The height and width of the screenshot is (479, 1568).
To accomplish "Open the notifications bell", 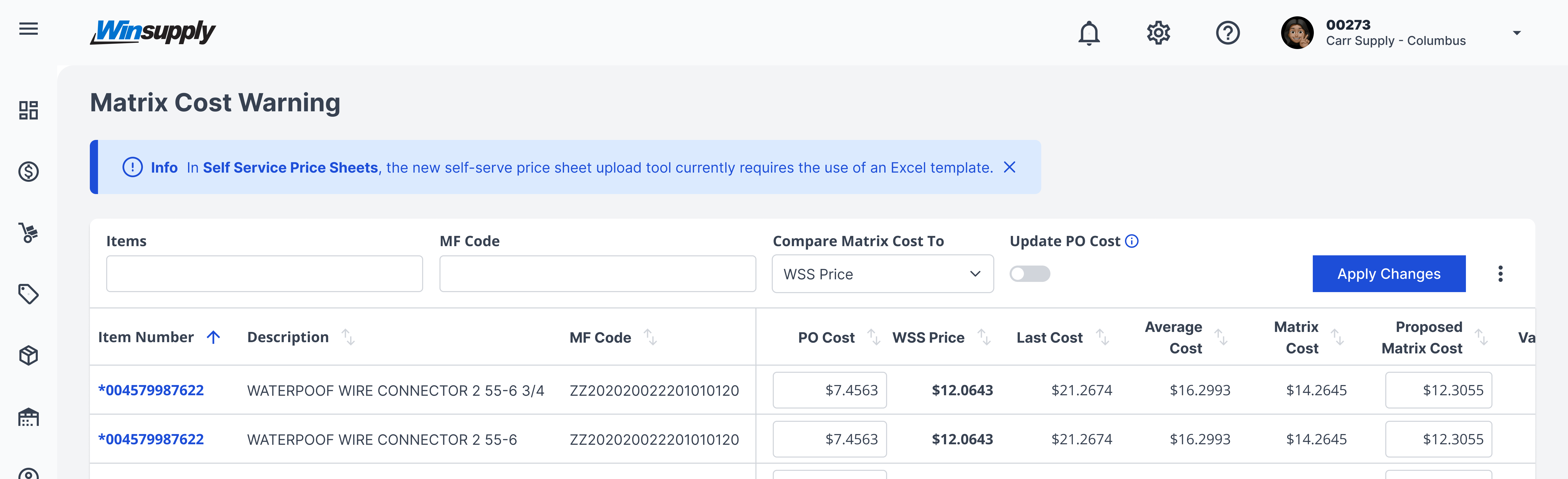I will point(1088,33).
